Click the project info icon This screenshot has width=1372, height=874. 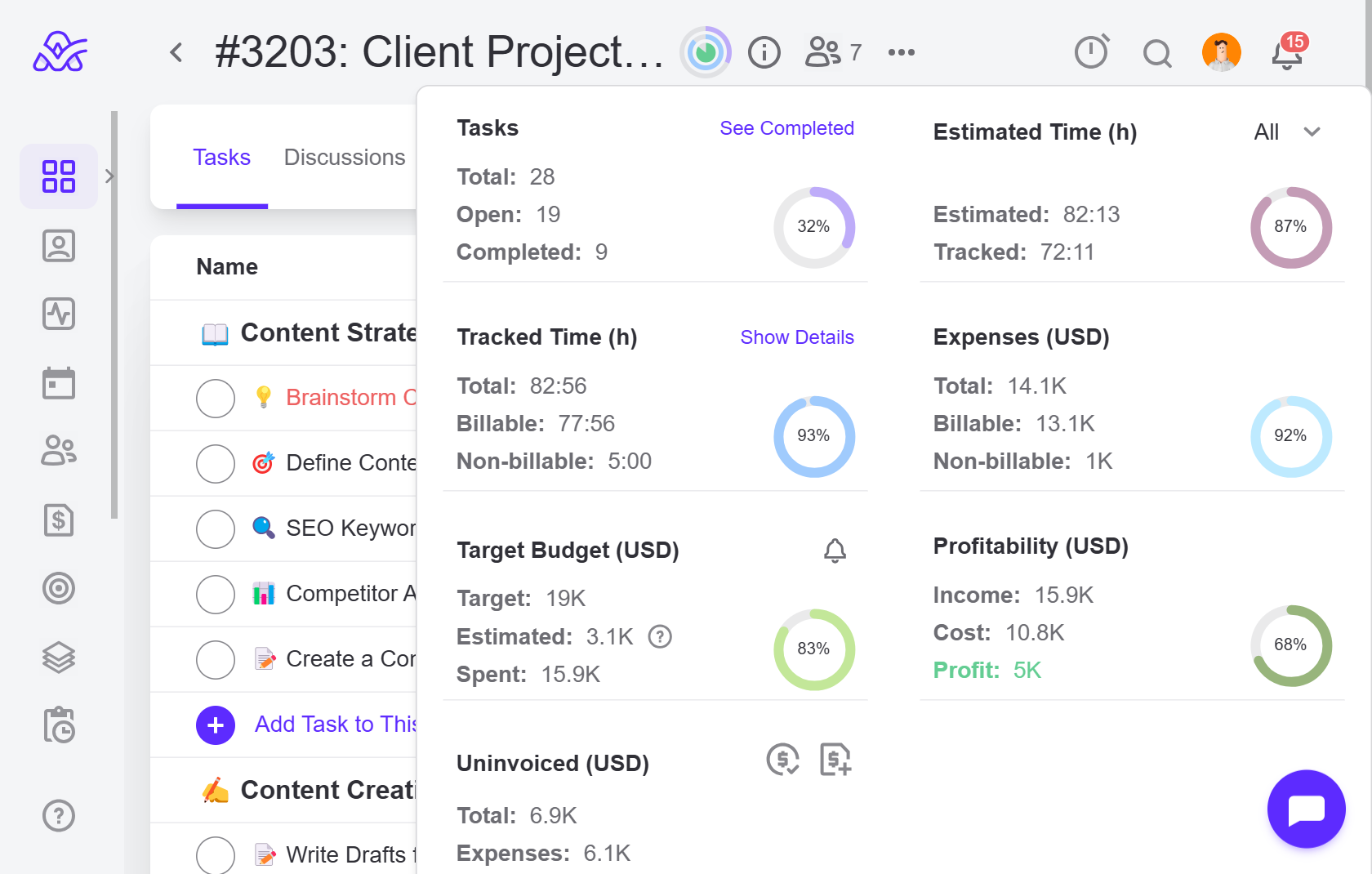764,53
